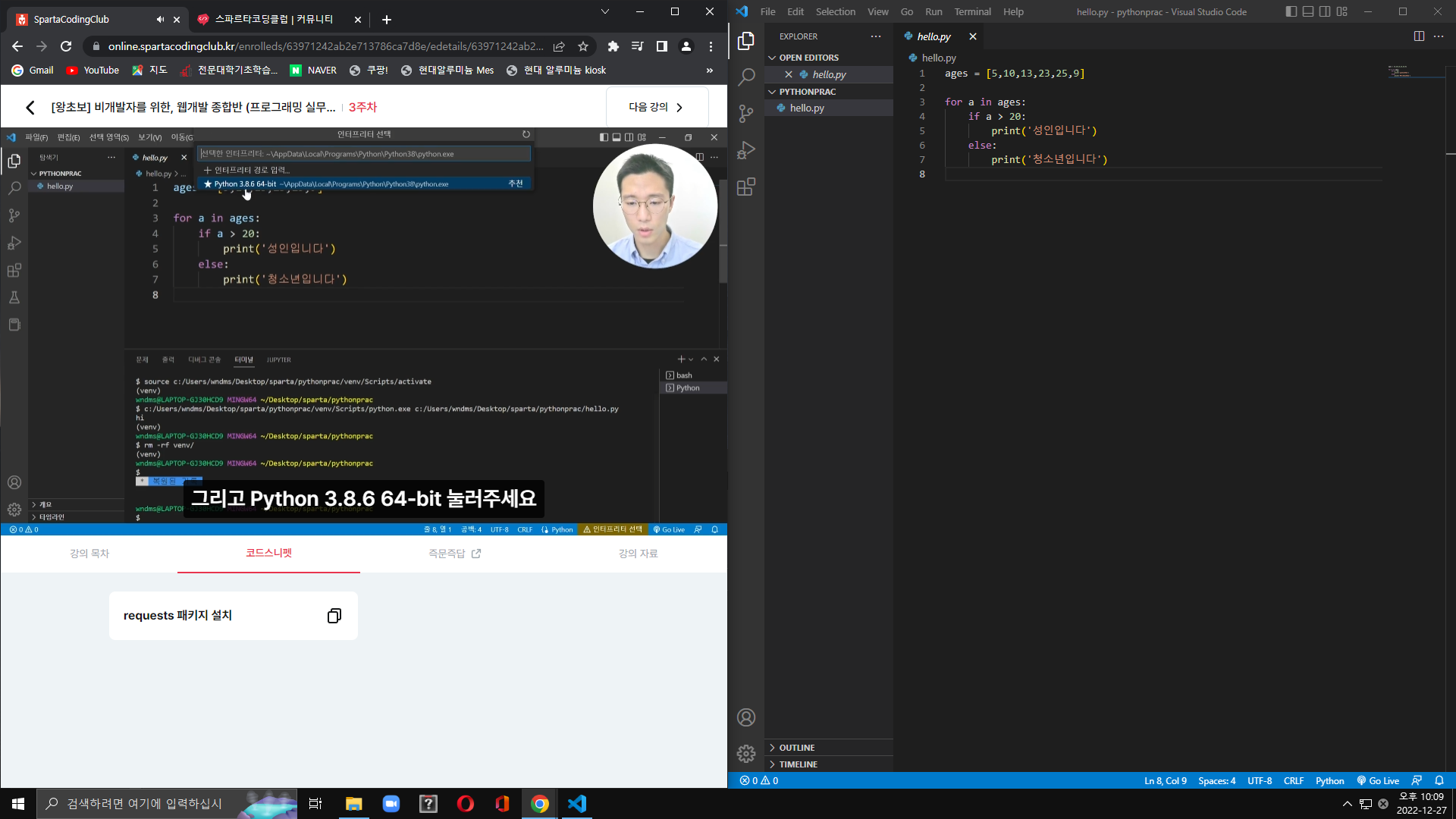Copy requests 패키지 설치 code snippet
The width and height of the screenshot is (1456, 819).
334,616
